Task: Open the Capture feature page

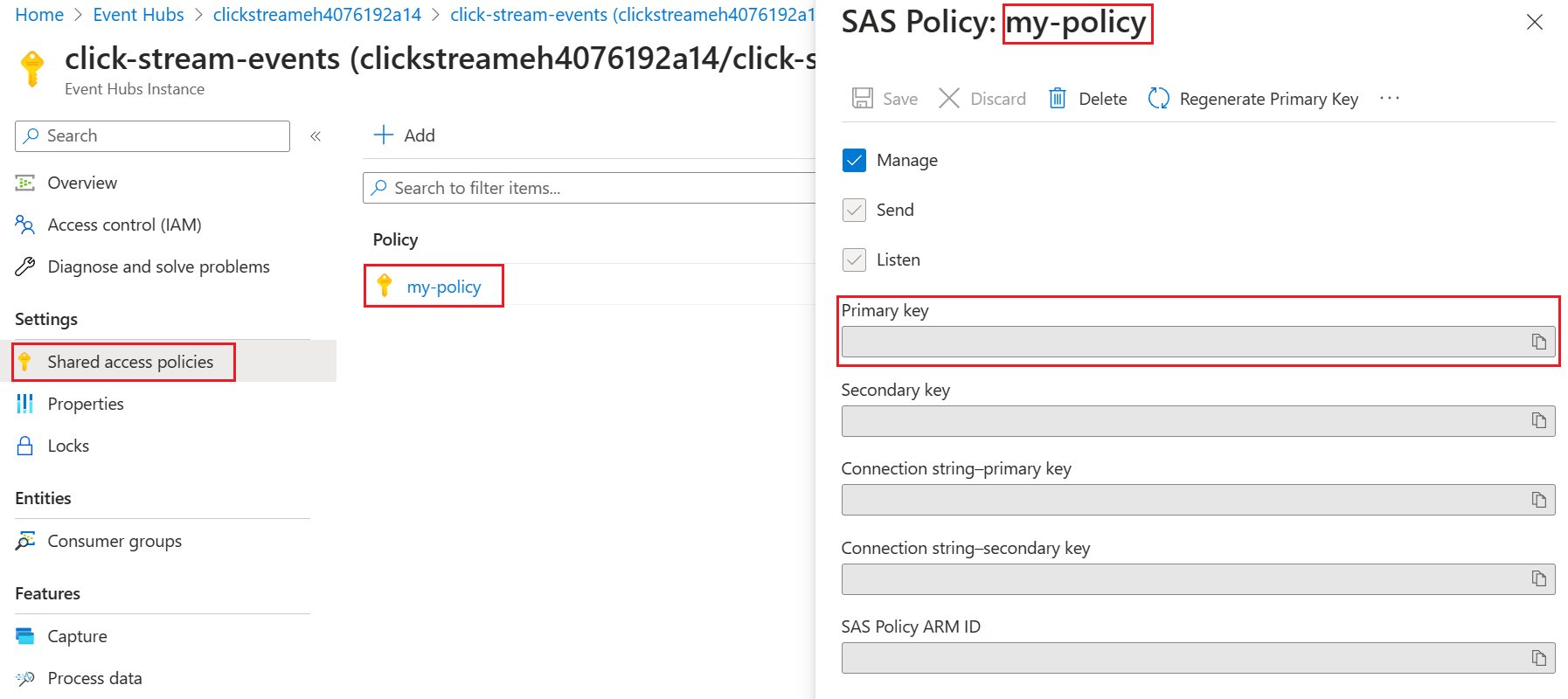Action: 77,636
